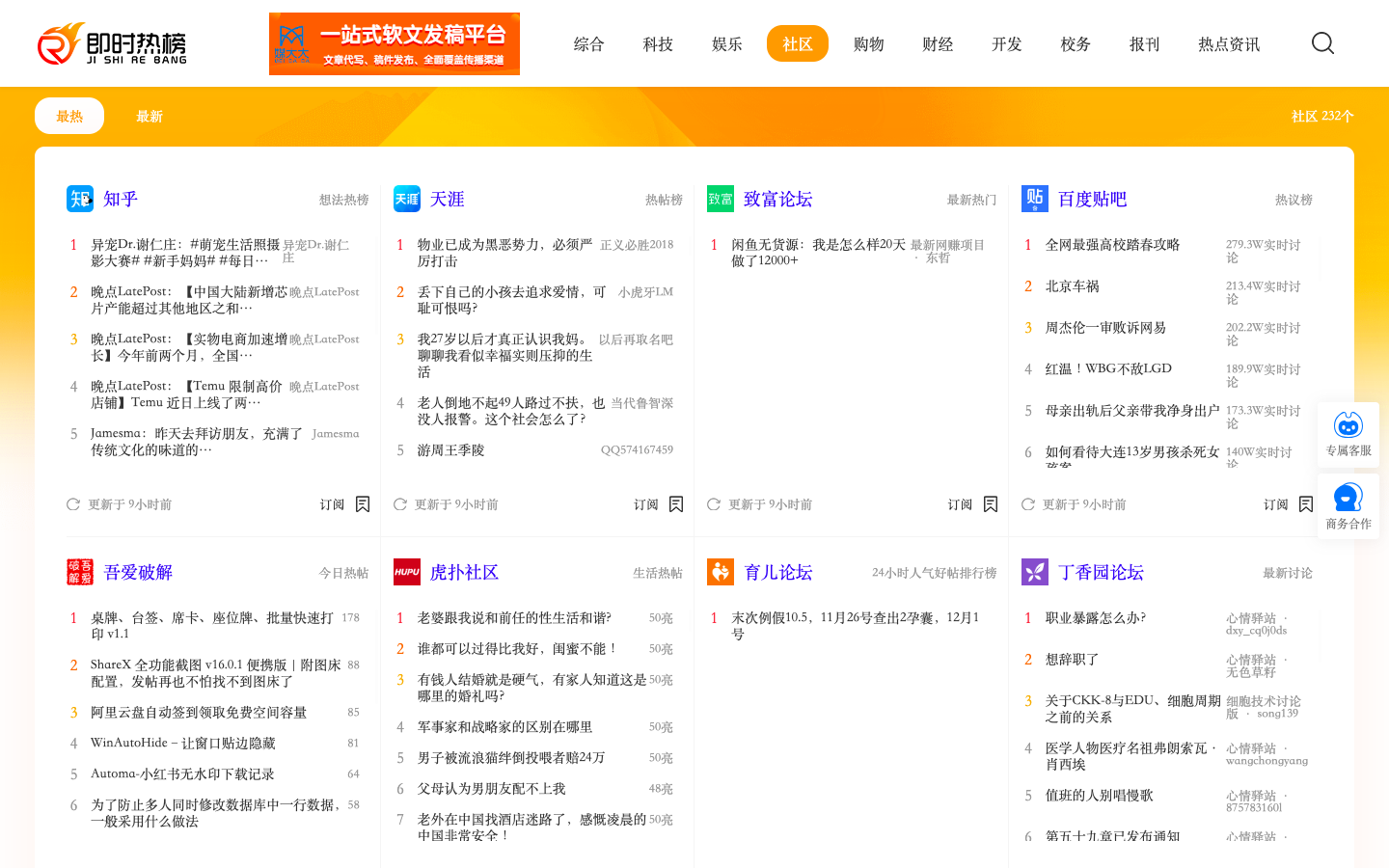Screen dimensions: 1389x868
Task: Switch to the 最热 tab
Action: coord(69,116)
